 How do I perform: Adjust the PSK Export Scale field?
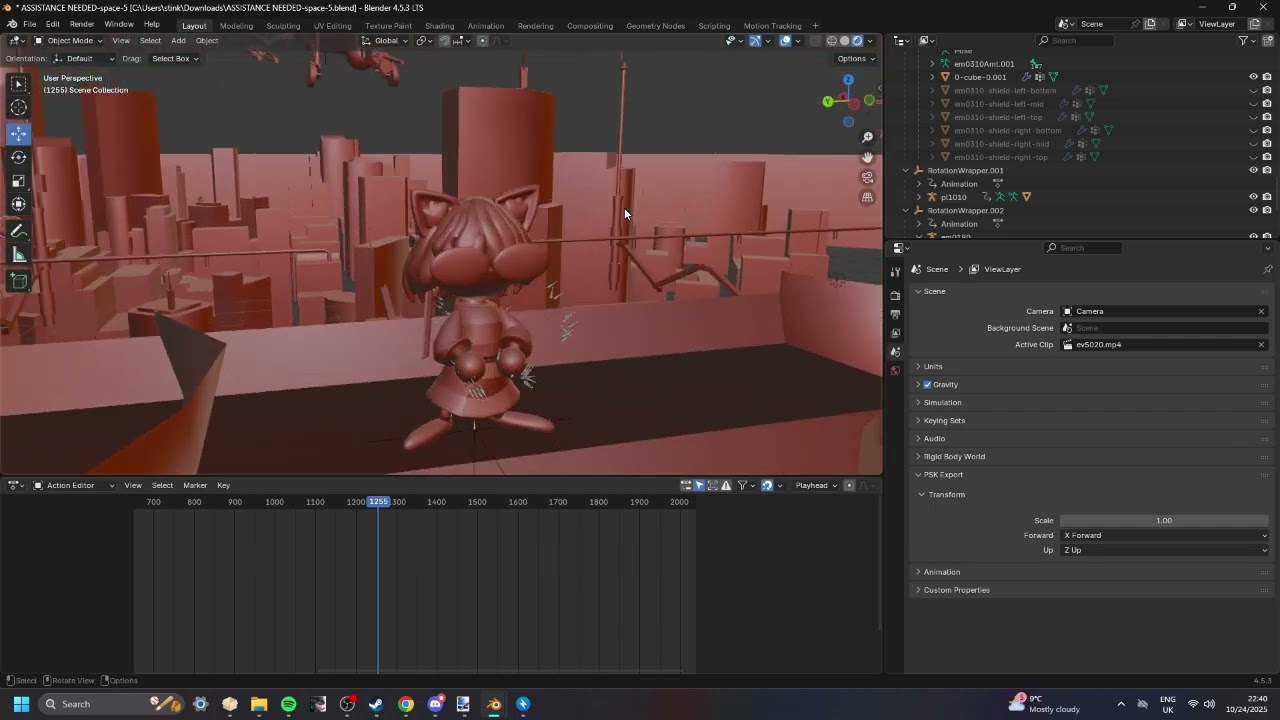[x=1164, y=521]
